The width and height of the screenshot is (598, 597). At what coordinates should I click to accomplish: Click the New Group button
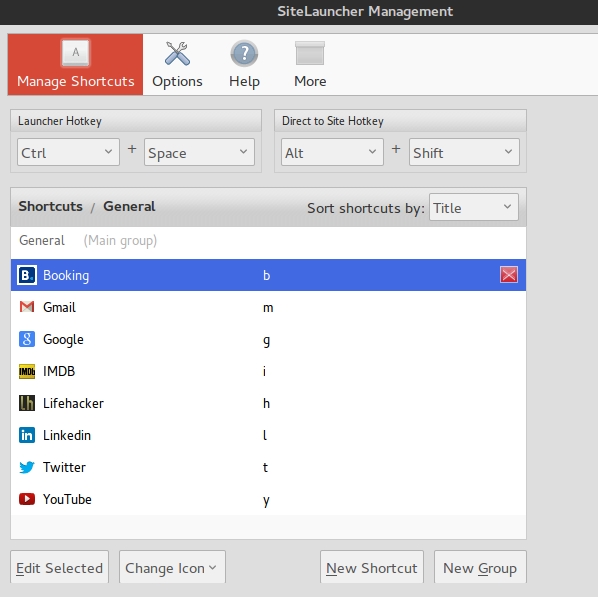pos(480,568)
